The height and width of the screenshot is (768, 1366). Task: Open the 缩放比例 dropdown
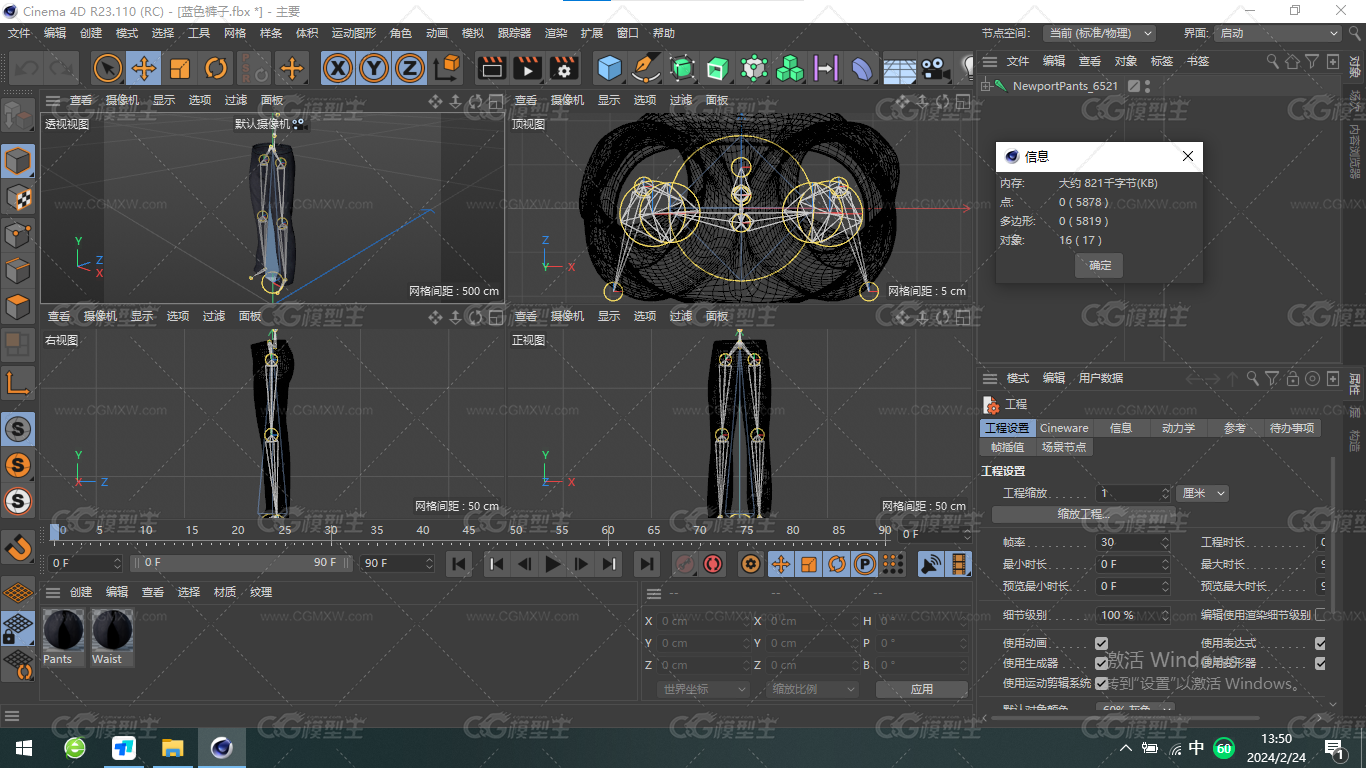[814, 689]
